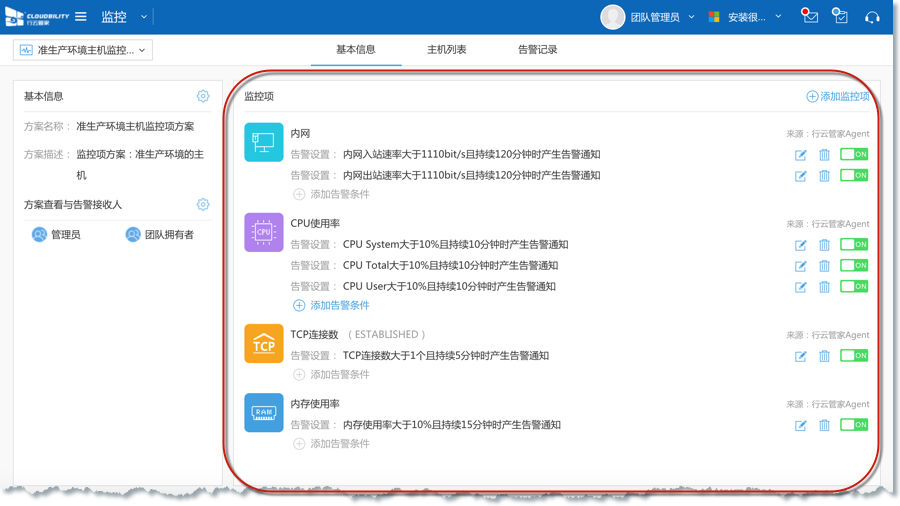Delete the 内网入站速率 alarm rule
Image resolution: width=900 pixels, height=506 pixels.
point(824,155)
